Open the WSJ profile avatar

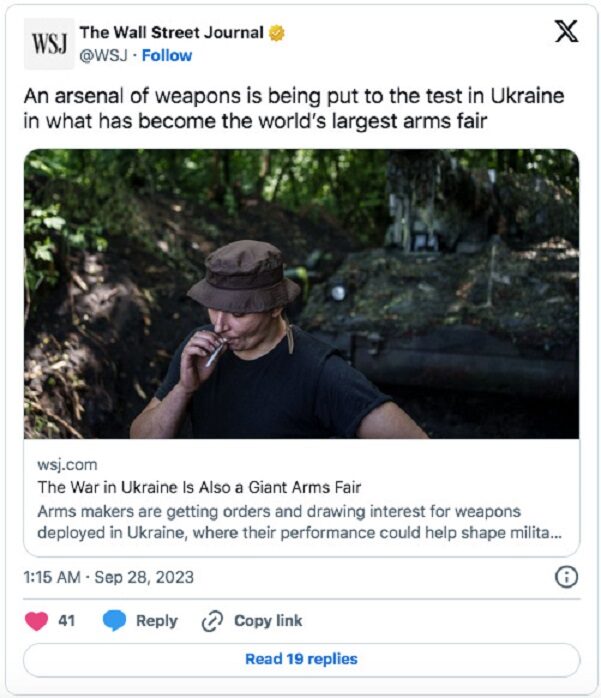49,44
